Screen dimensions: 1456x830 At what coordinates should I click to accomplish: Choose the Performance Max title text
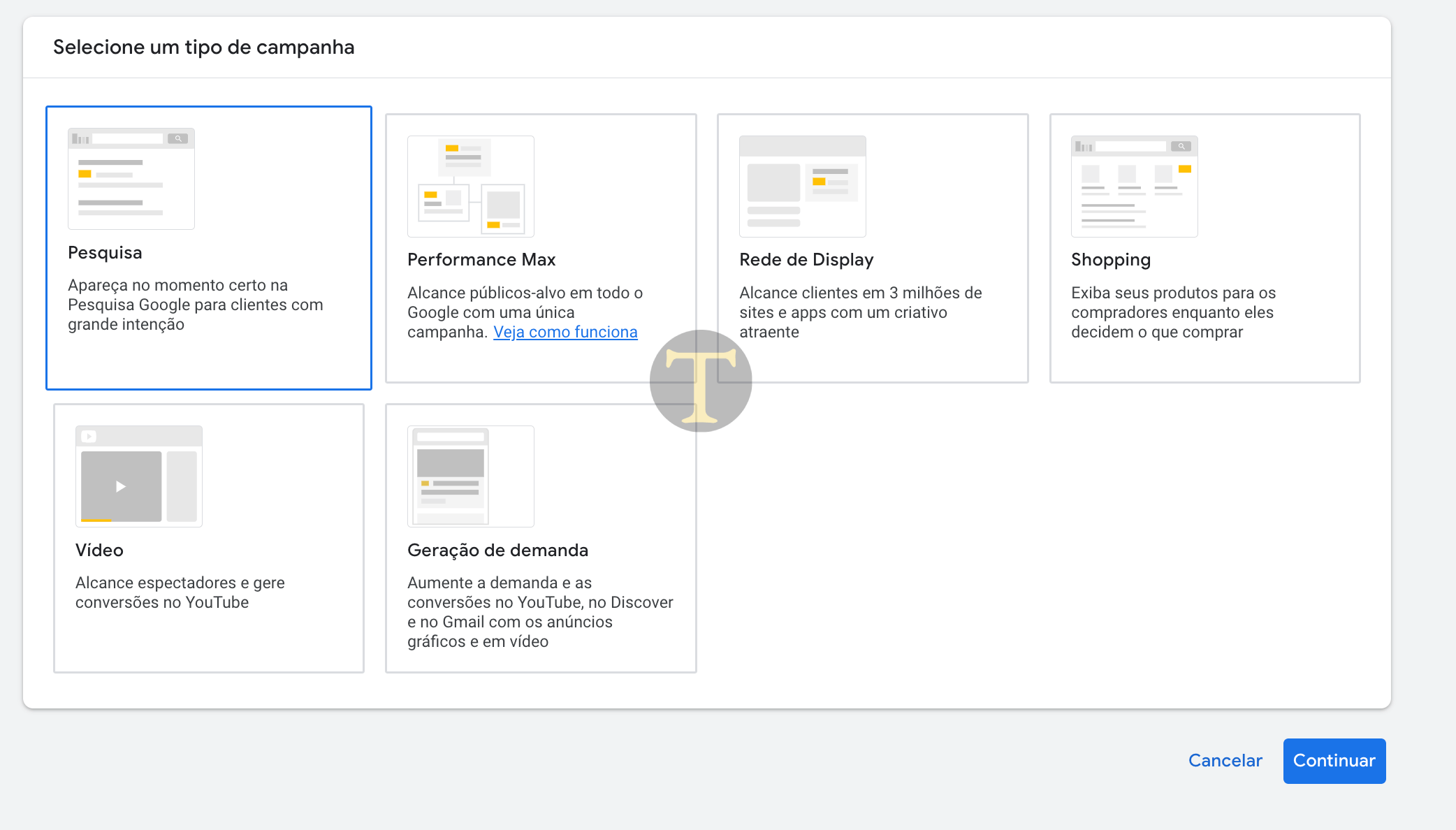click(x=481, y=260)
